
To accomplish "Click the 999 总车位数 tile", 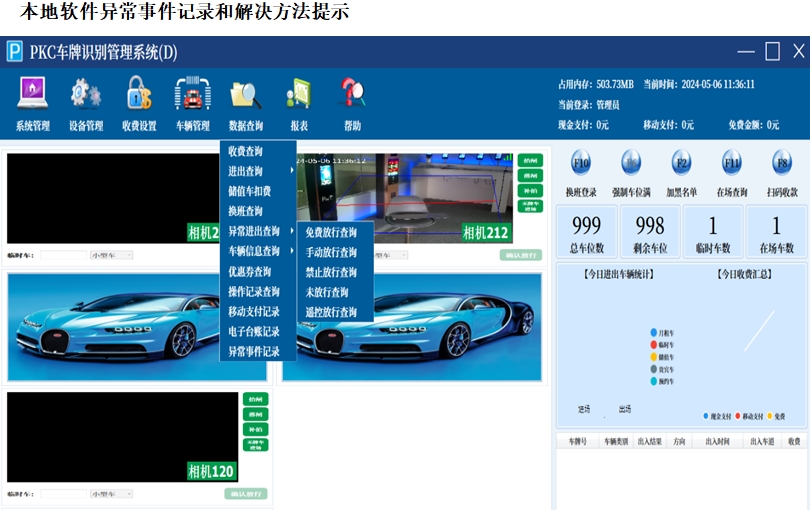I will (x=587, y=232).
